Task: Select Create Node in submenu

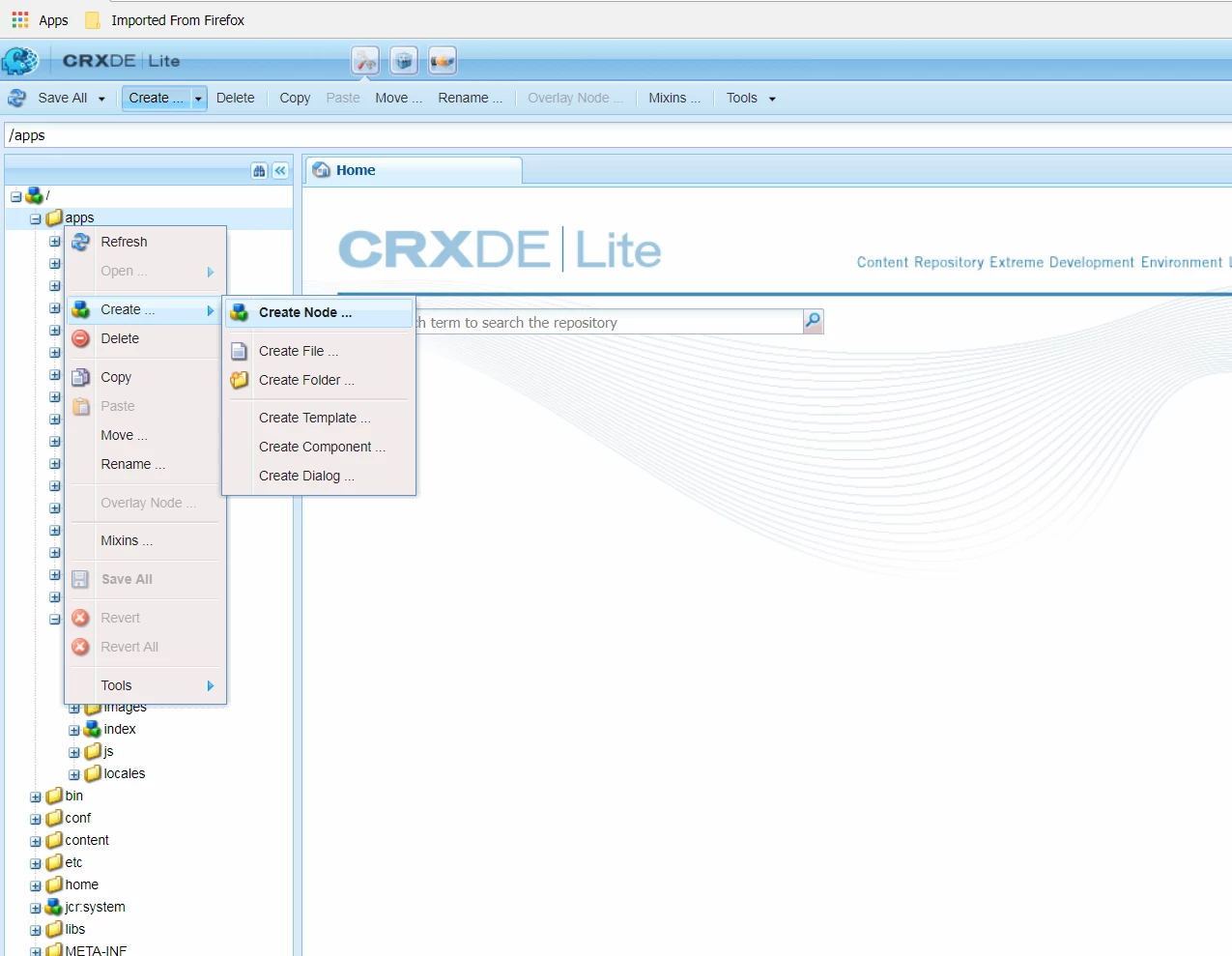Action: click(319, 312)
